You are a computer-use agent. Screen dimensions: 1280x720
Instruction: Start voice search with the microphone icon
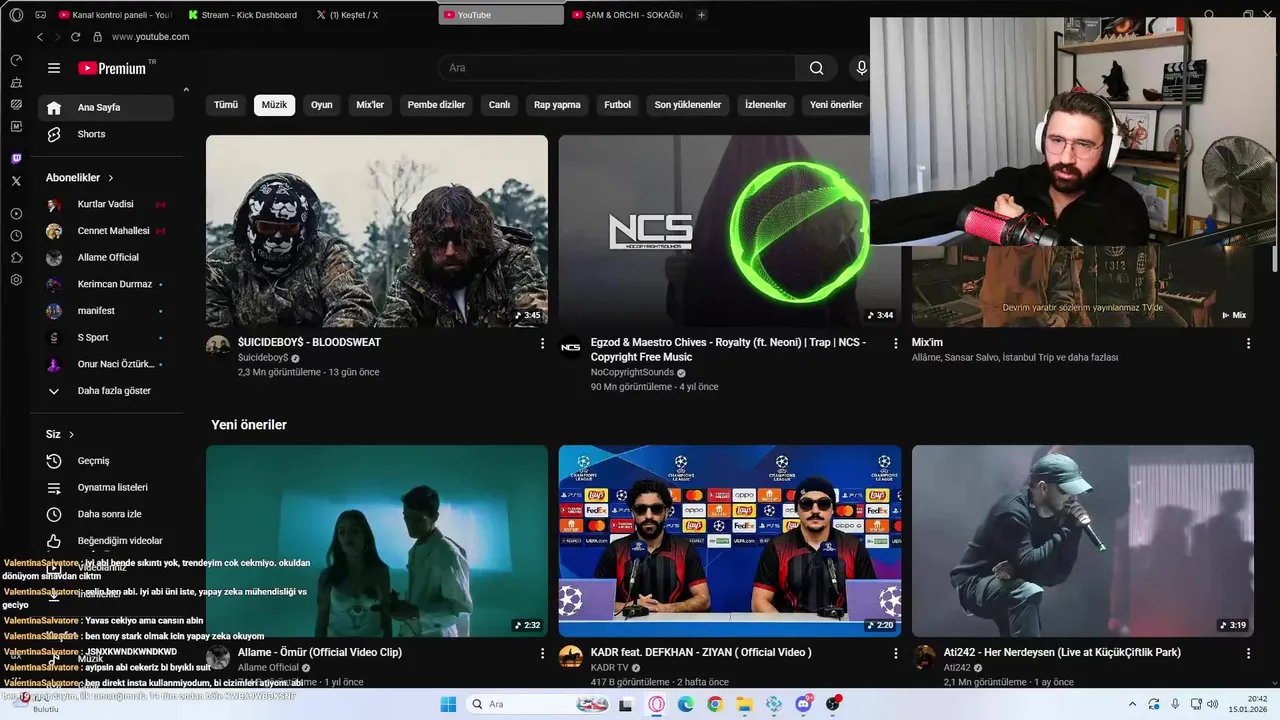(x=861, y=68)
